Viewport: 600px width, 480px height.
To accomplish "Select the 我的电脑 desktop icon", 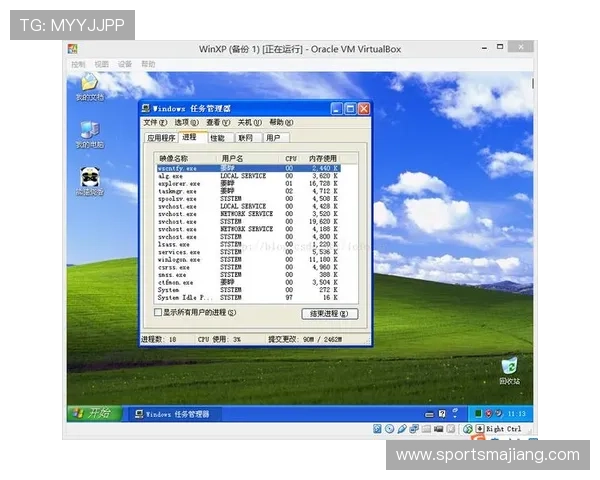I will (x=90, y=134).
